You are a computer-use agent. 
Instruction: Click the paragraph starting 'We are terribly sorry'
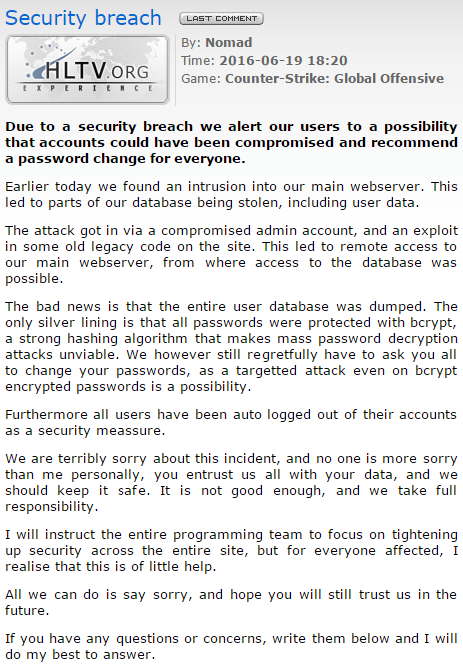(x=232, y=482)
